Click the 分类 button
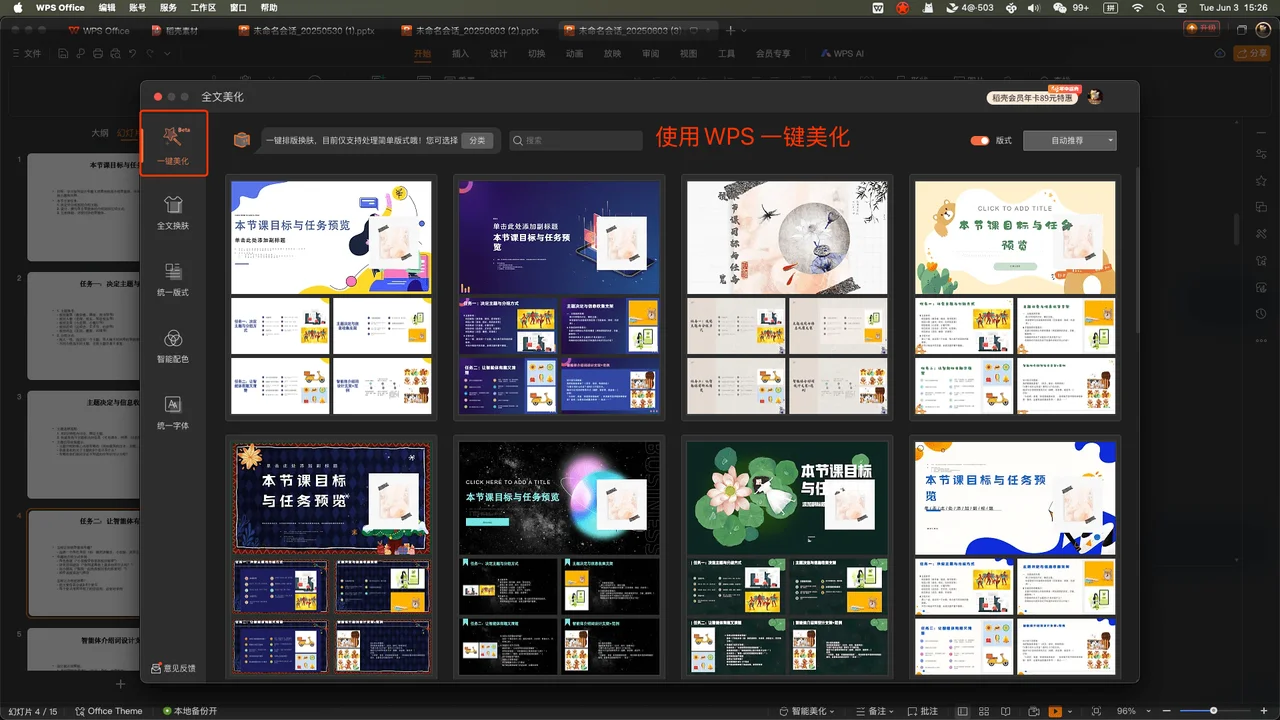This screenshot has height=720, width=1280. pos(477,141)
